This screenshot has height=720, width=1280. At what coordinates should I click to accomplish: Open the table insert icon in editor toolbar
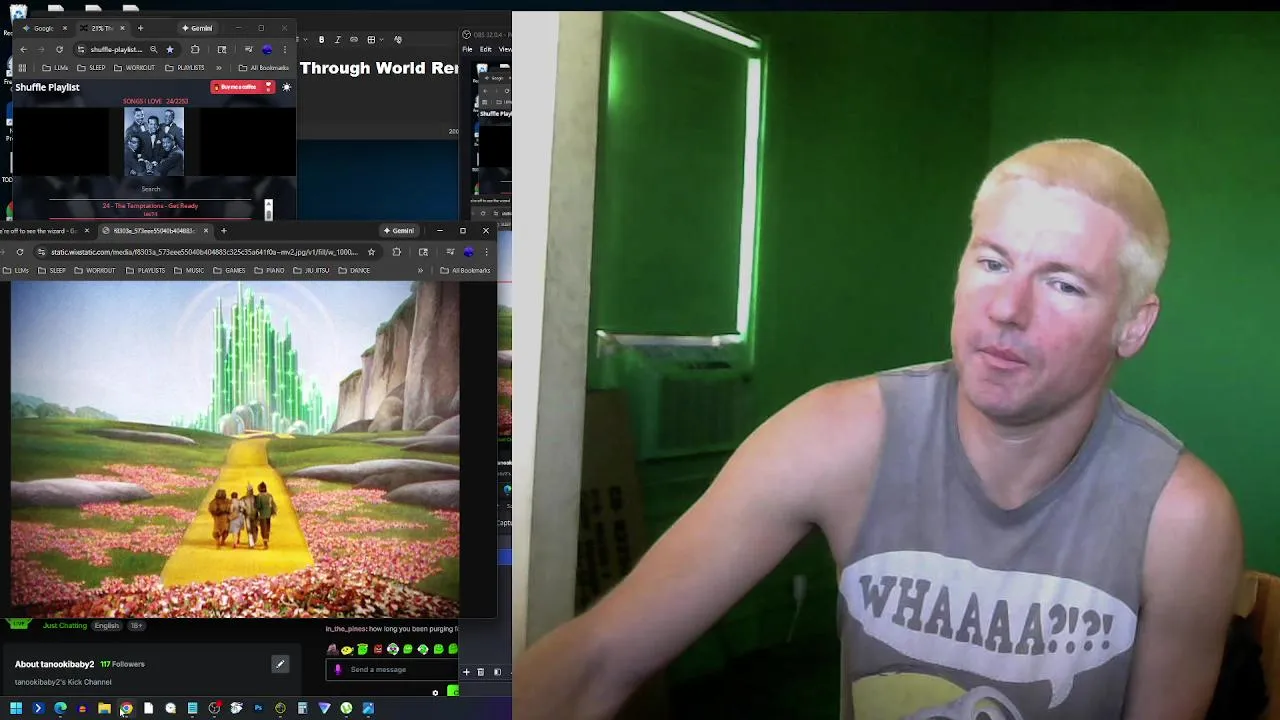(371, 40)
